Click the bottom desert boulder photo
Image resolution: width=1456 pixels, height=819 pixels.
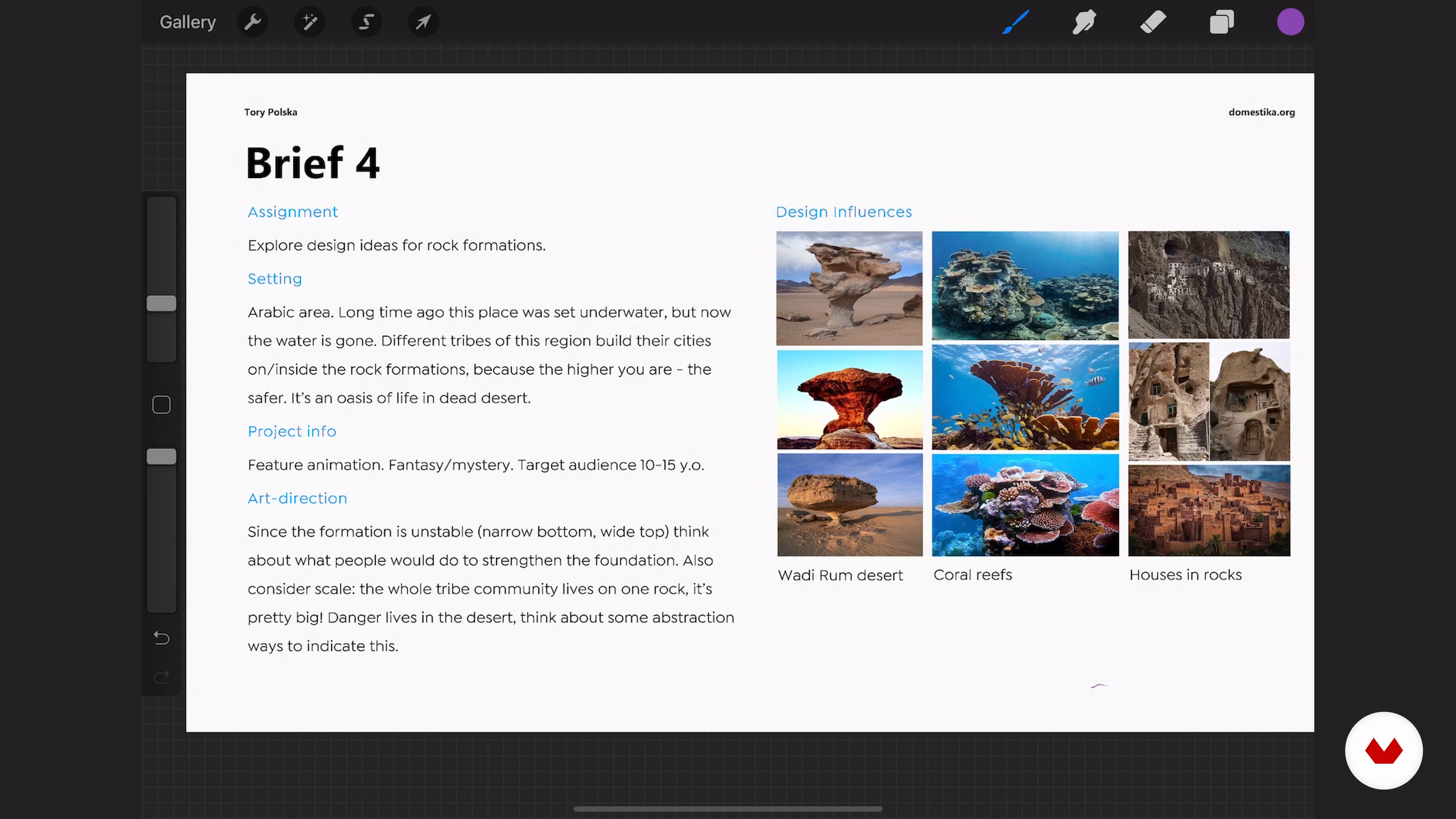pos(849,505)
